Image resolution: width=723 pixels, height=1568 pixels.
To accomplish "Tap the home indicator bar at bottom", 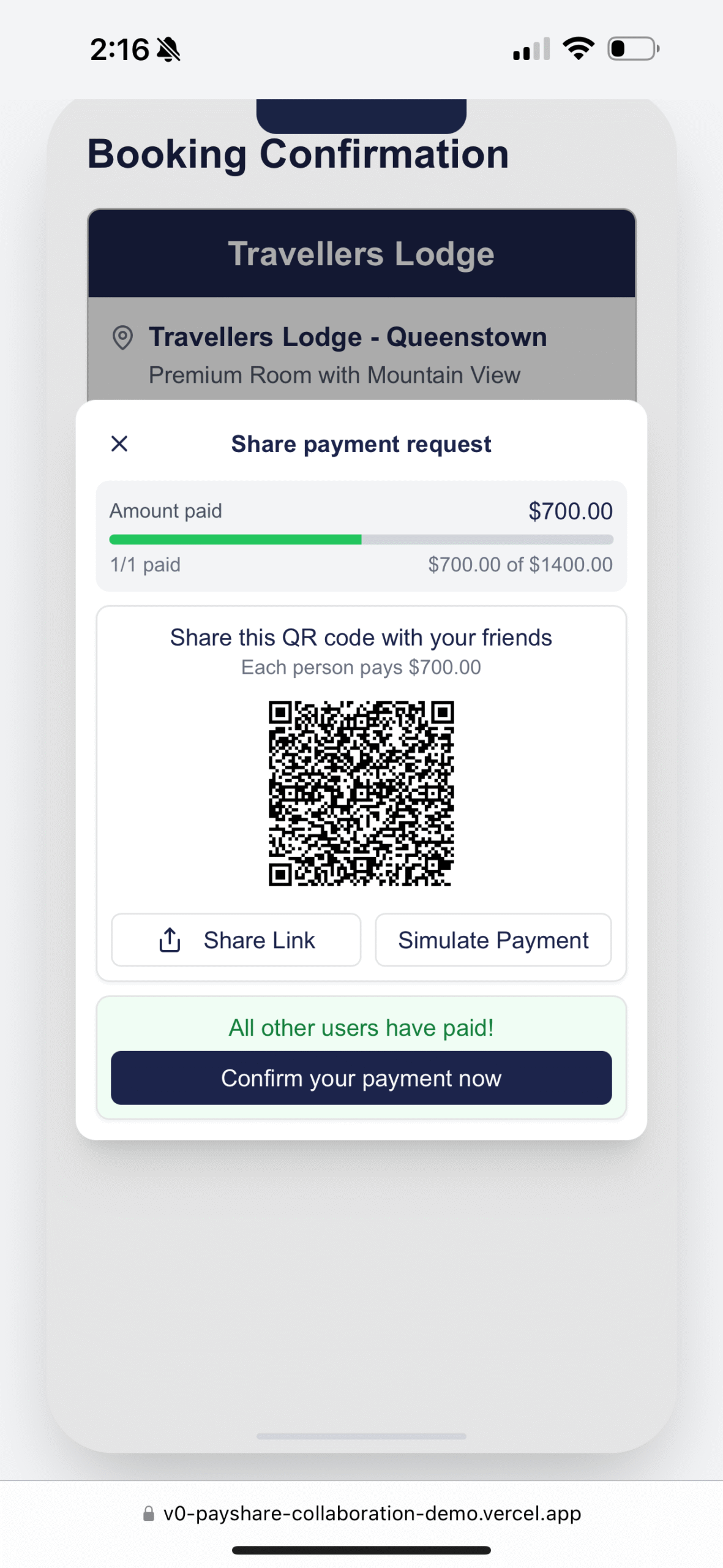I will (361, 1550).
